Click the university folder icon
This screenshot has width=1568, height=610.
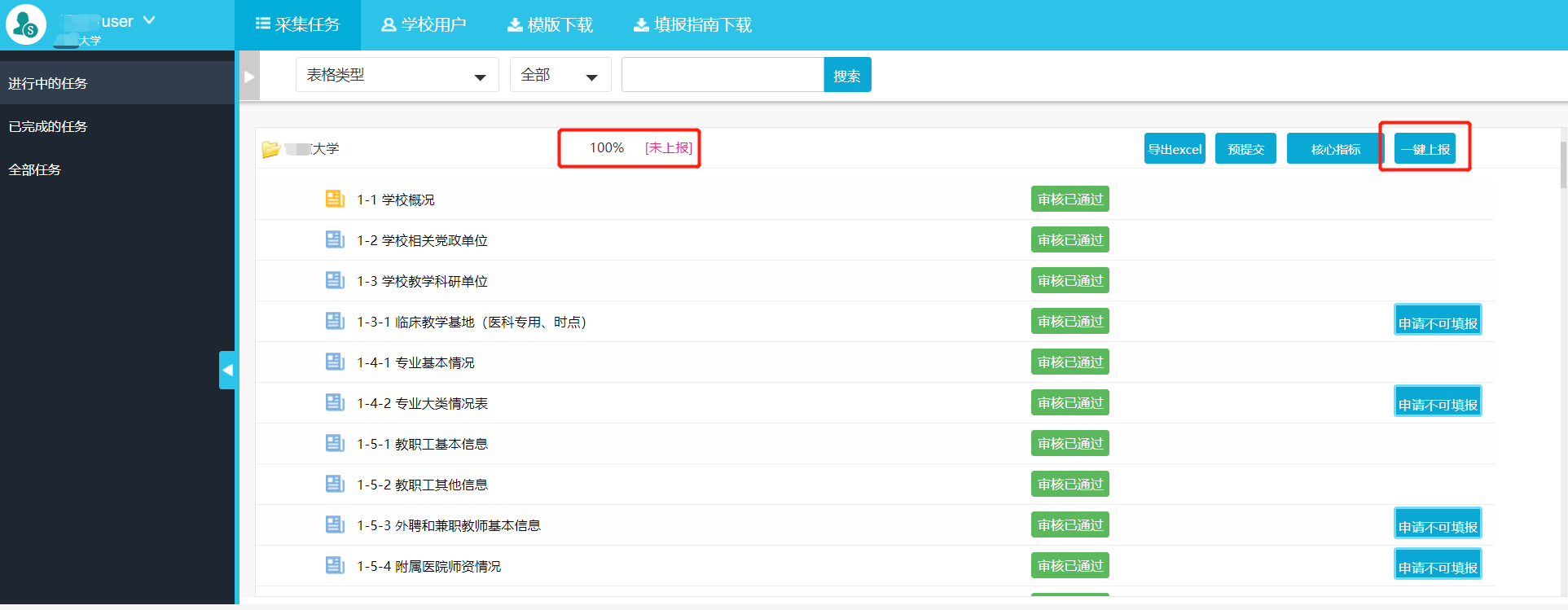(x=270, y=149)
